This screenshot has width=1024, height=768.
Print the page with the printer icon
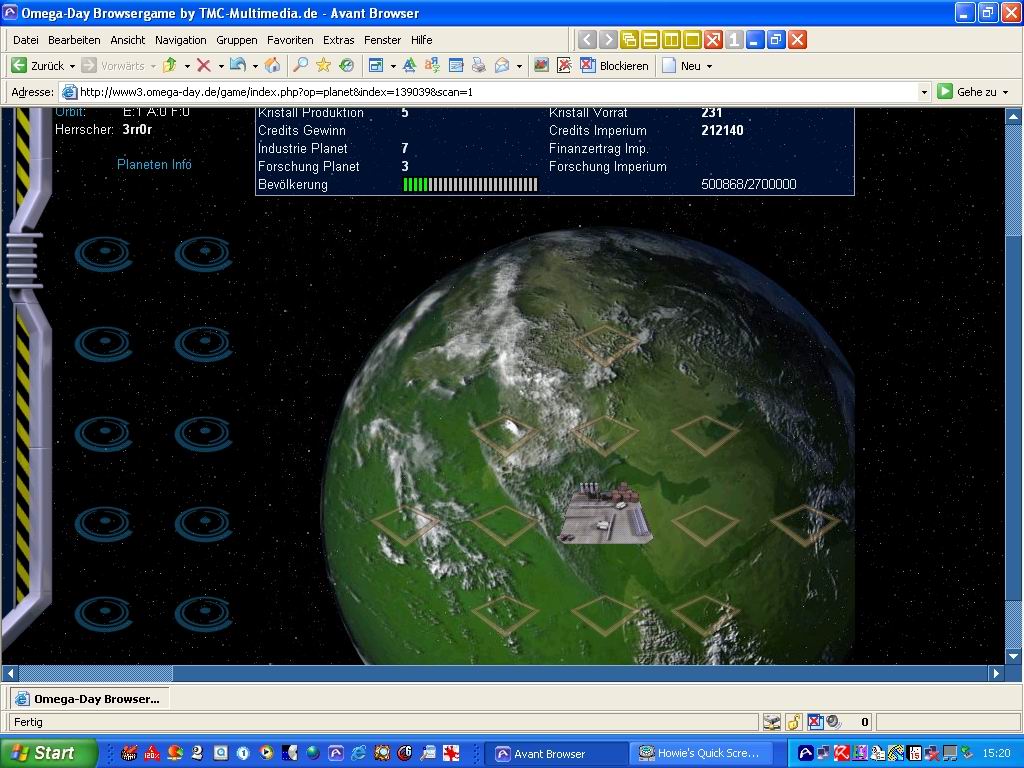point(479,65)
